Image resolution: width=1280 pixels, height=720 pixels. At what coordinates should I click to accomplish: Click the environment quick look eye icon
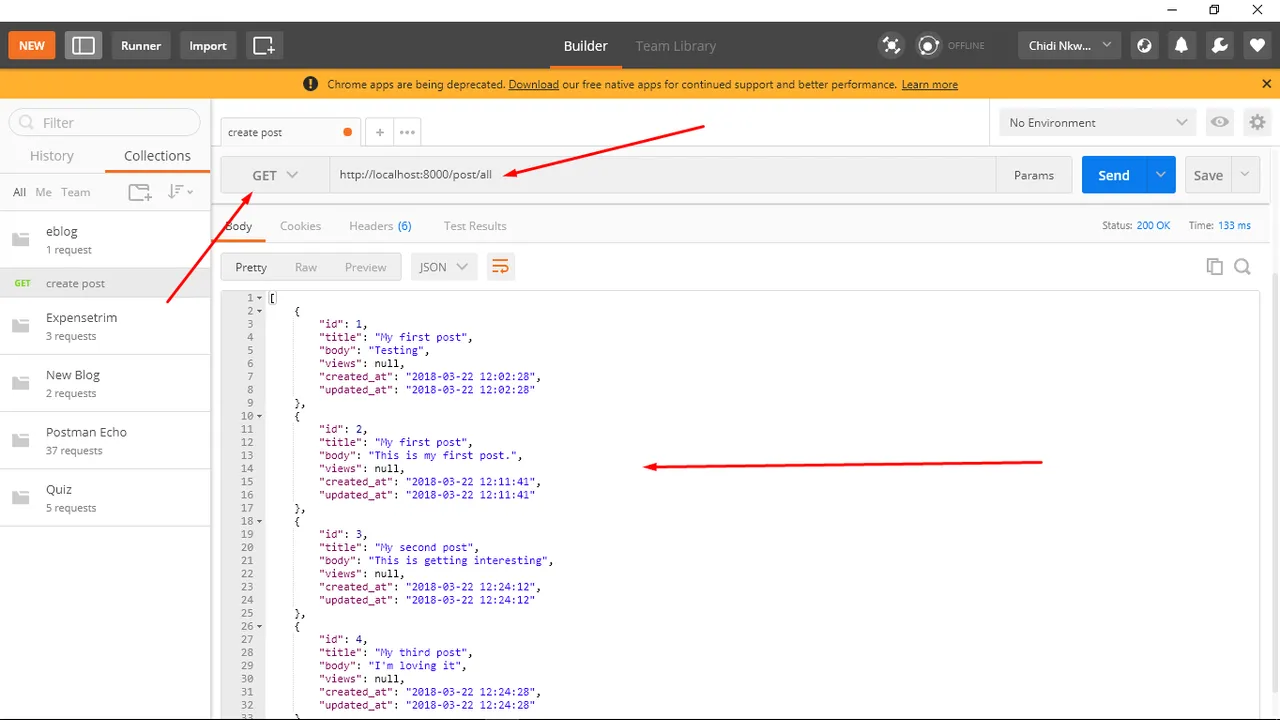coord(1220,123)
